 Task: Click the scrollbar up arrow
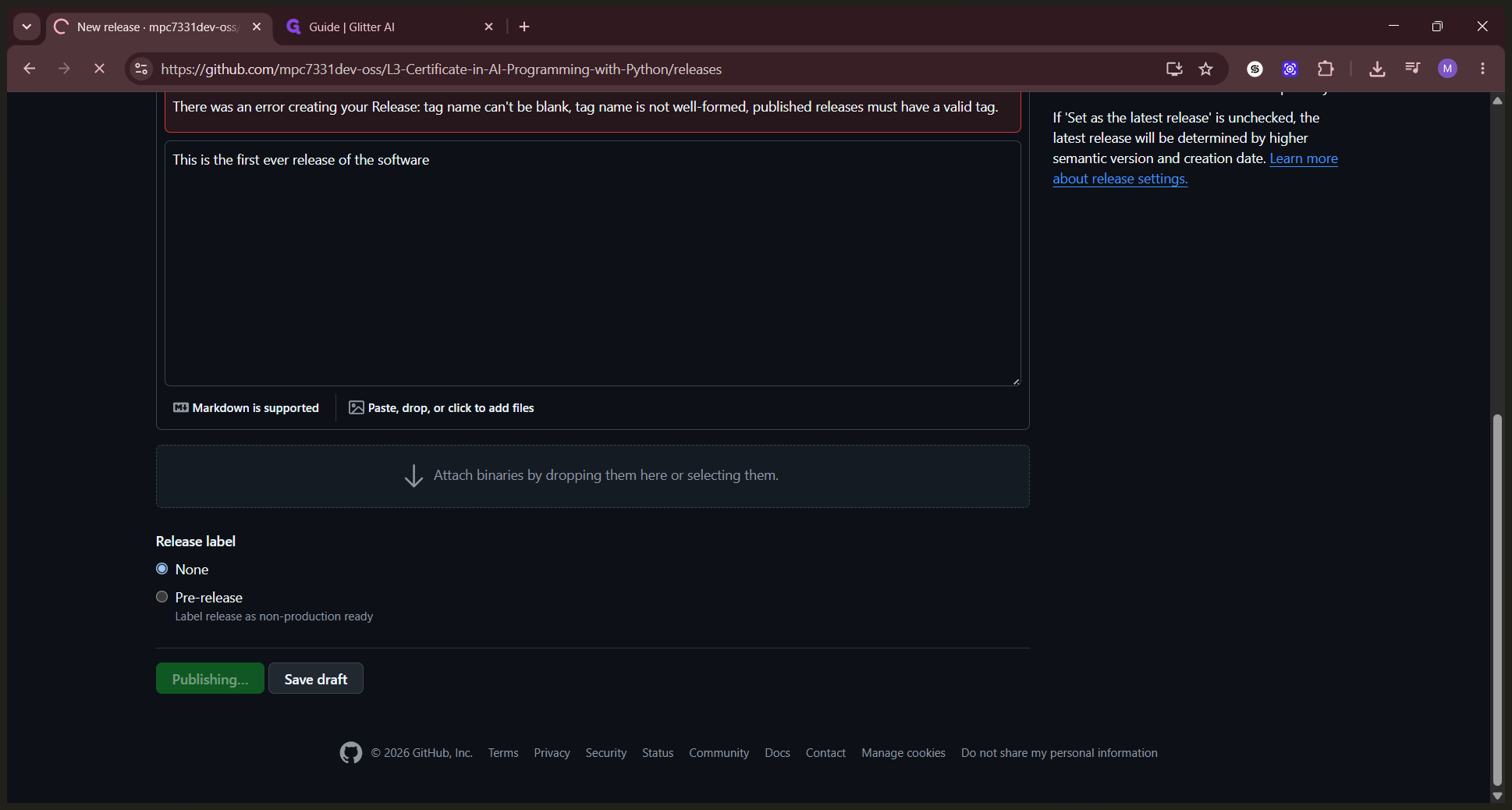click(x=1497, y=100)
